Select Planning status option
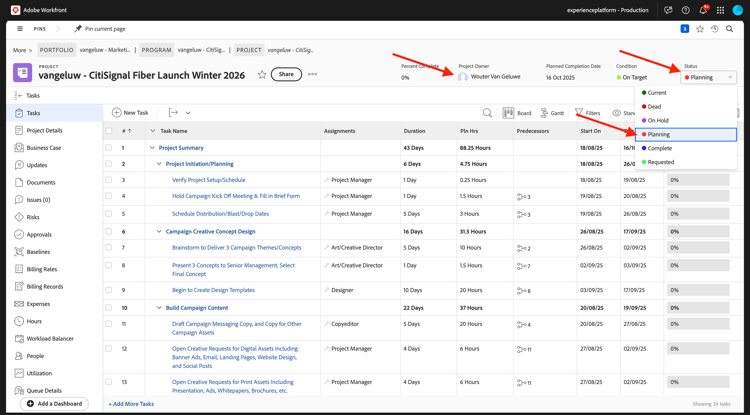This screenshot has width=750, height=415. 686,134
